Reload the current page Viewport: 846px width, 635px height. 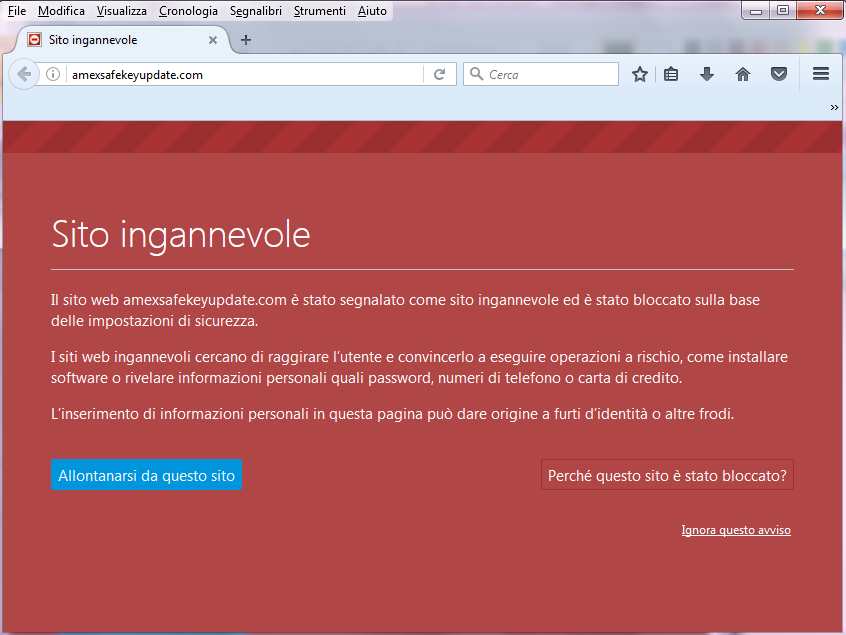click(440, 74)
